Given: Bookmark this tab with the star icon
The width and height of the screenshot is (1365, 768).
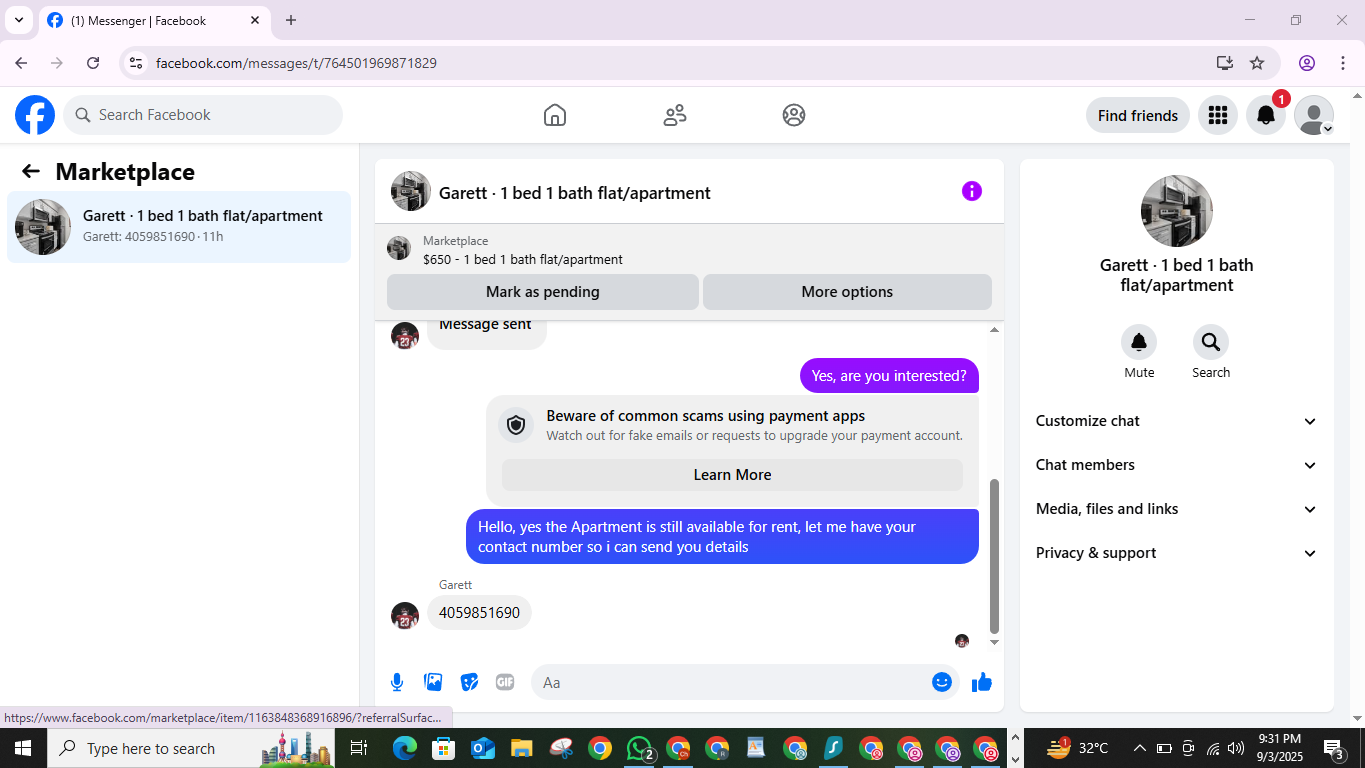Looking at the screenshot, I should (x=1257, y=63).
